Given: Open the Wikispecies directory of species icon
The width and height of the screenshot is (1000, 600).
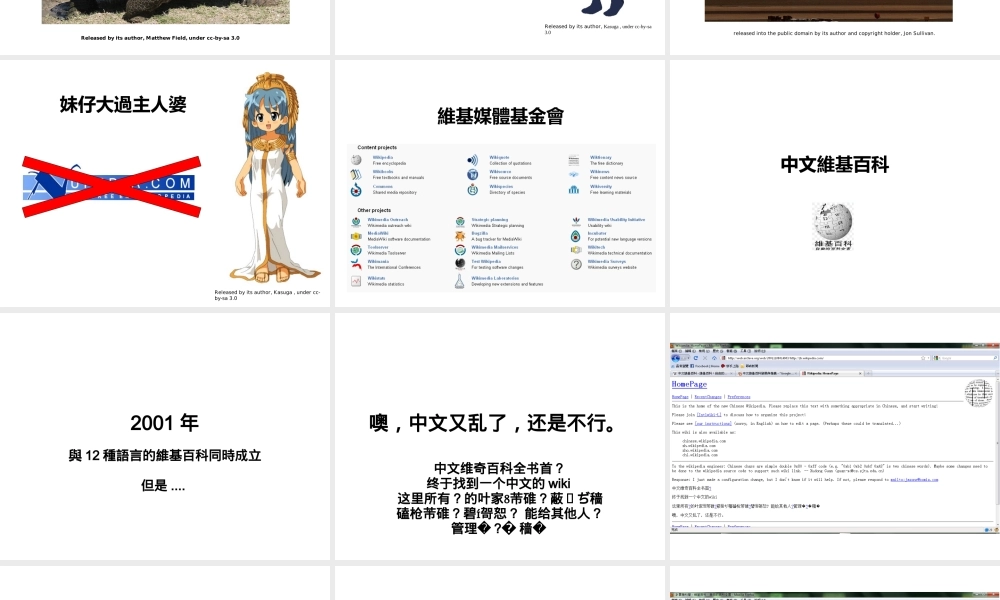Looking at the screenshot, I should click(x=472, y=190).
